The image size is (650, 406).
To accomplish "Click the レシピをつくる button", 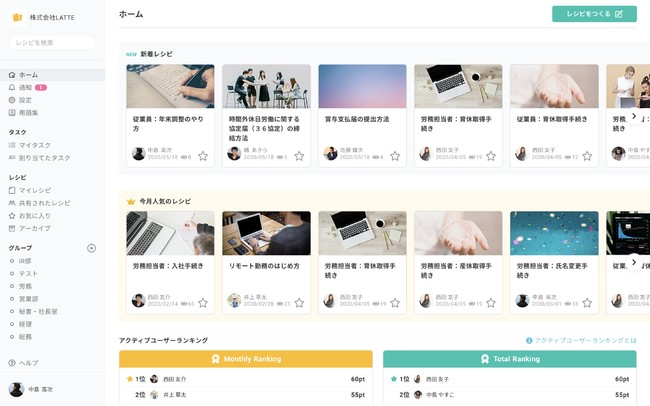I will coord(593,14).
